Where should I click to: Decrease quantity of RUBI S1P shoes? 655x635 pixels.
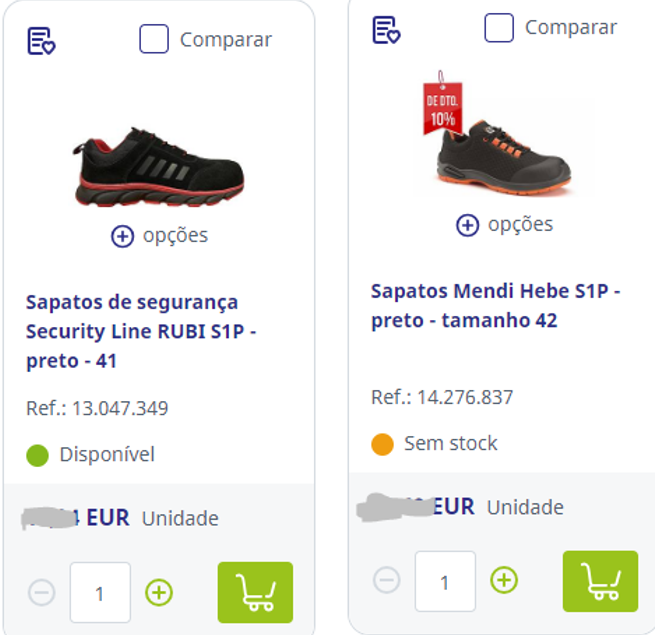click(x=42, y=593)
